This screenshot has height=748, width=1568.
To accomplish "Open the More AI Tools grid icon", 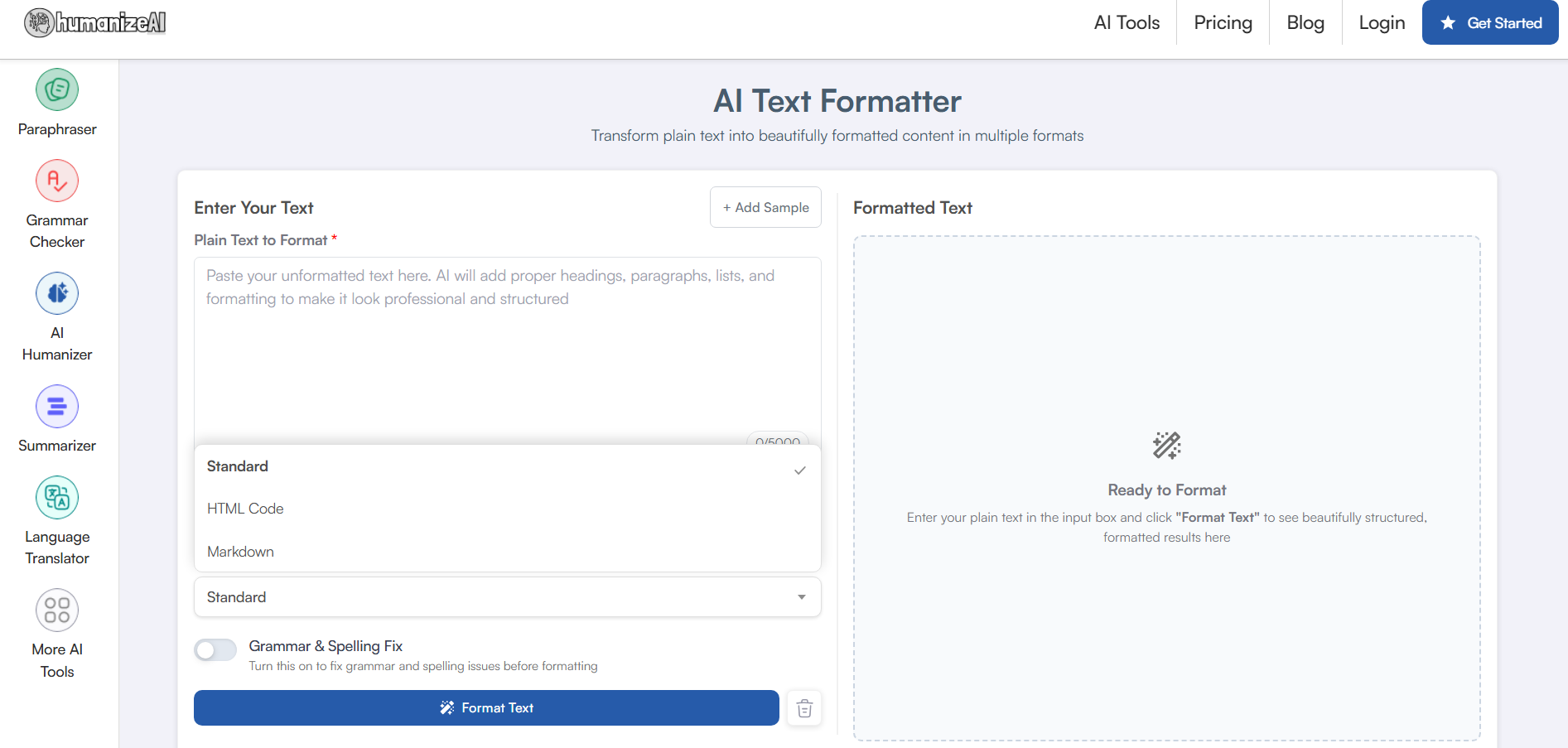I will [x=57, y=610].
